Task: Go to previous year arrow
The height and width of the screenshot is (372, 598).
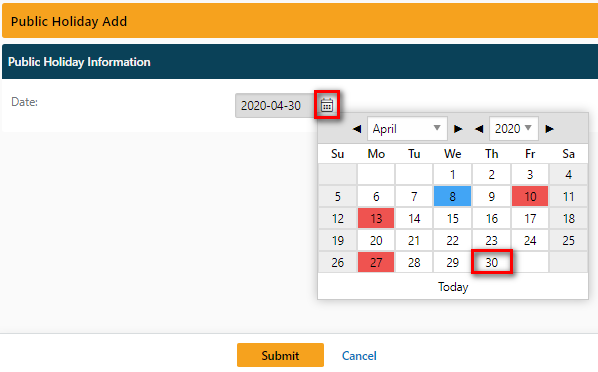Action: coord(479,129)
